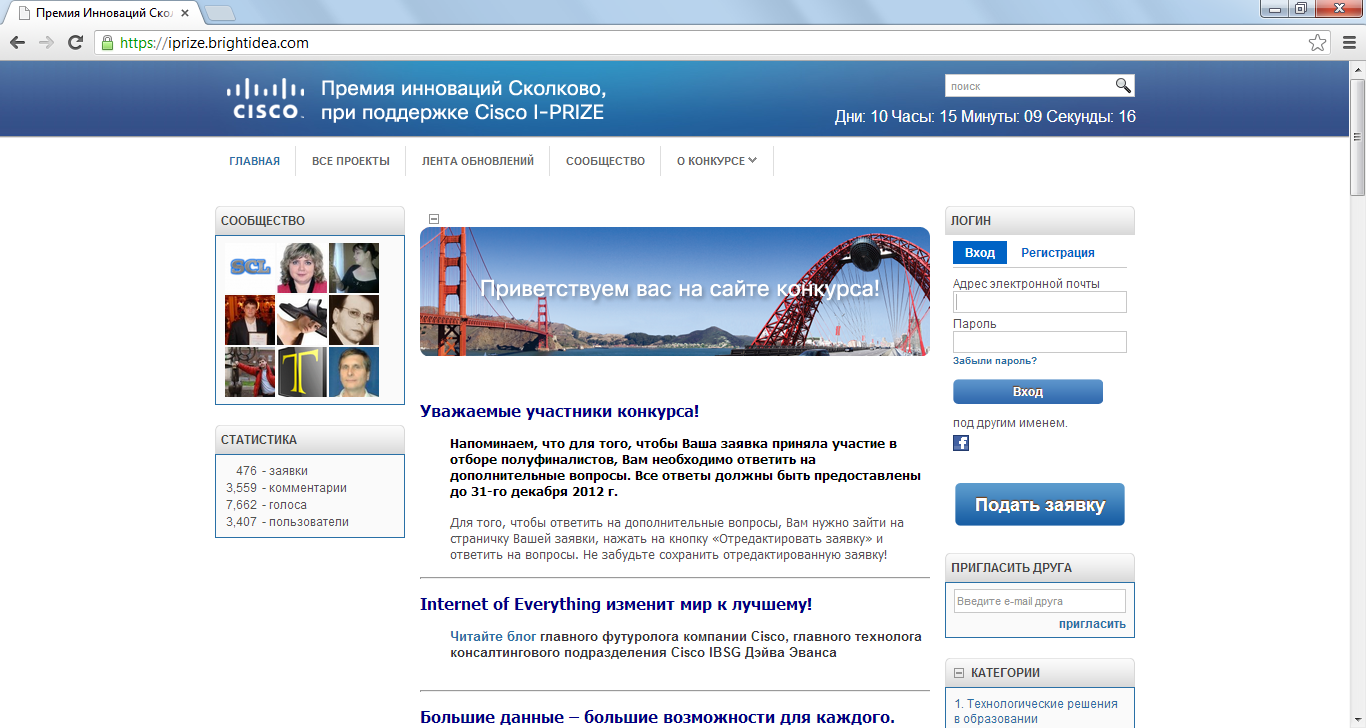Focus the Введите e-mail друга field
Screen dimensions: 1366x728
[1040, 601]
